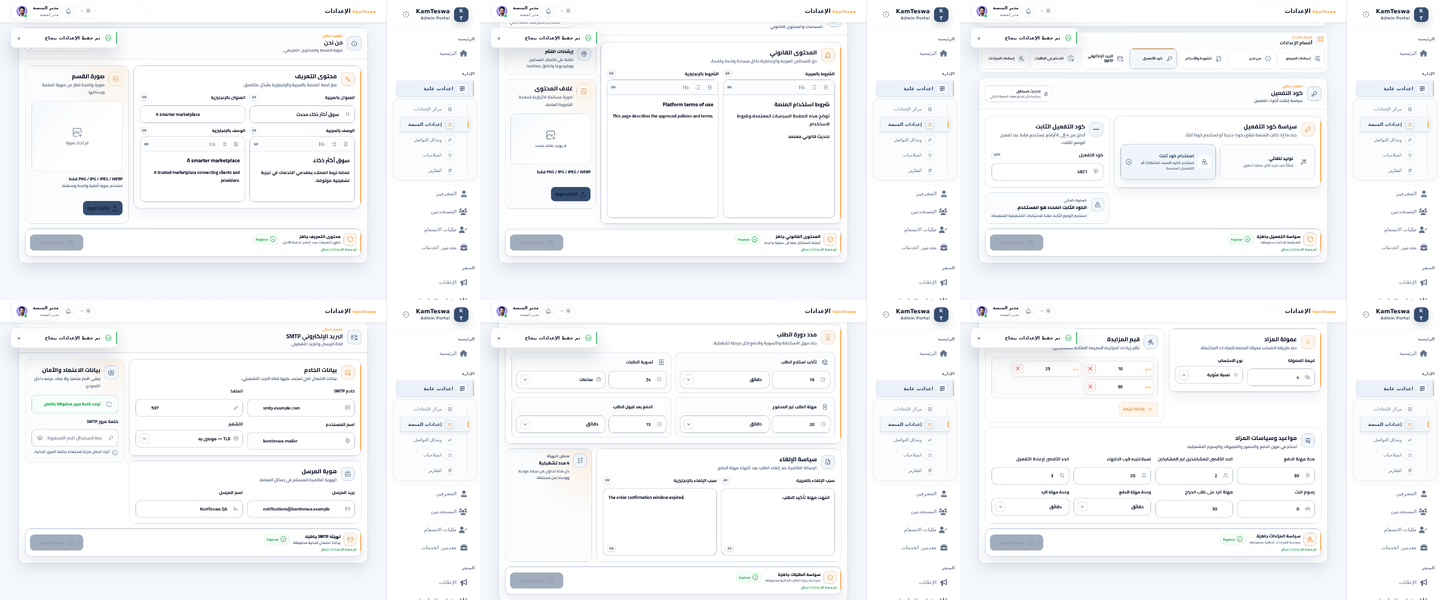Click the fixed activation code field 4821
This screenshot has height=600, width=1440.
tap(1046, 172)
